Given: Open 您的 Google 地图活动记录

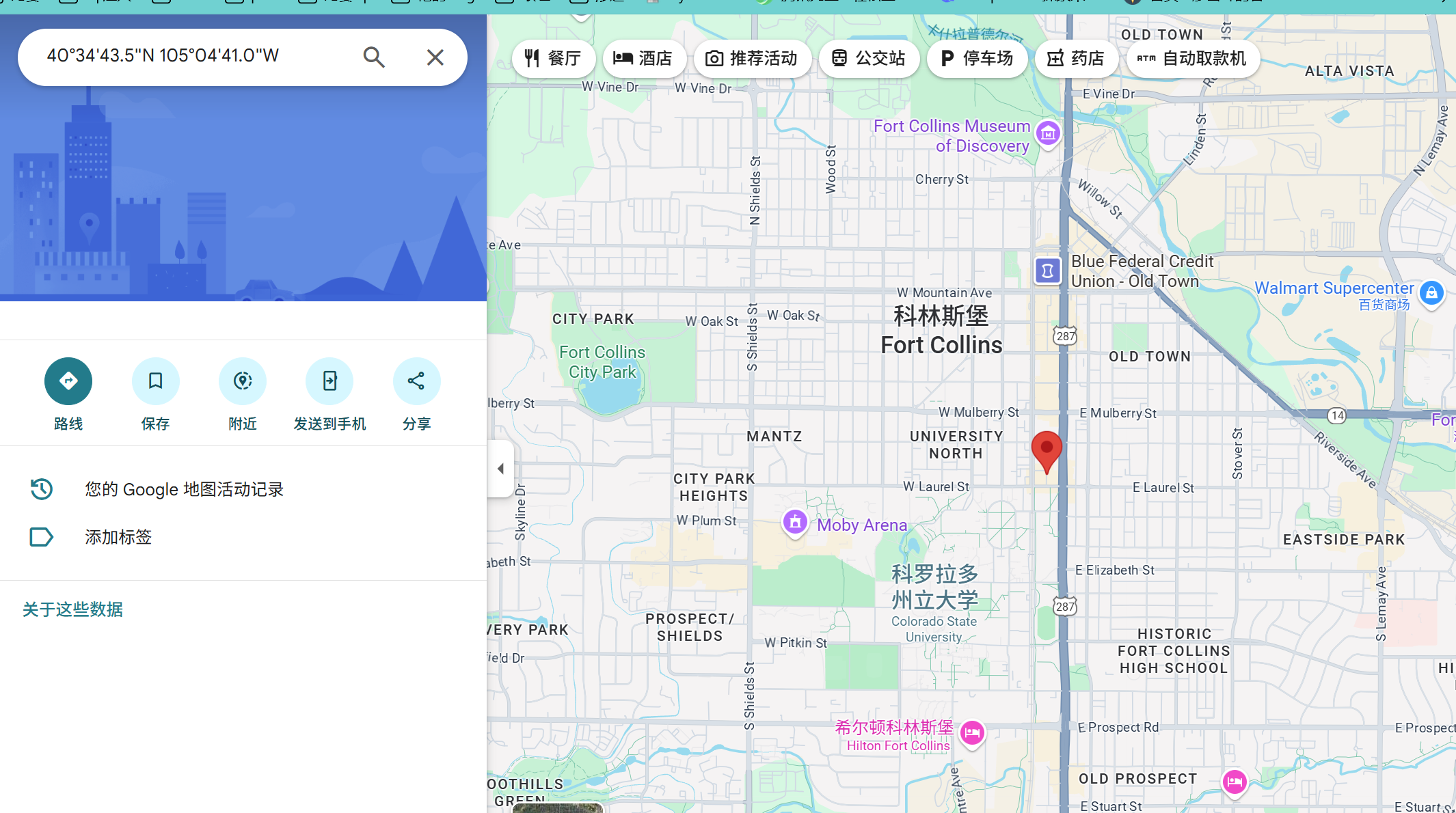Looking at the screenshot, I should (243, 489).
